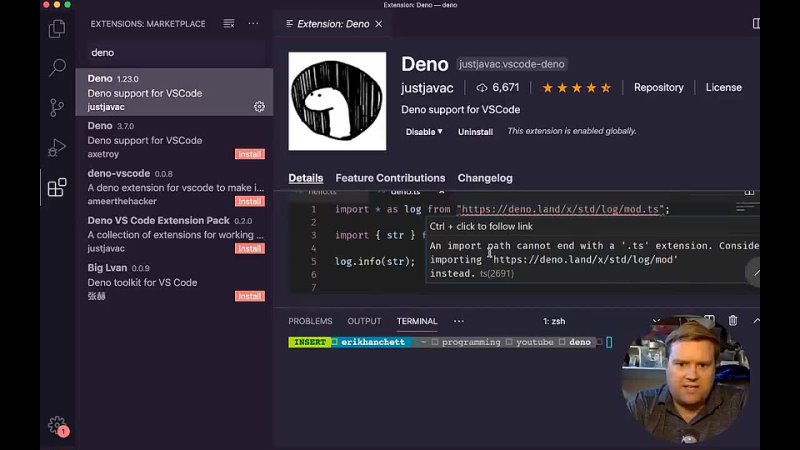Viewport: 800px width, 450px height.
Task: Select deno-vscode 0.0.8 list entry
Action: (174, 187)
